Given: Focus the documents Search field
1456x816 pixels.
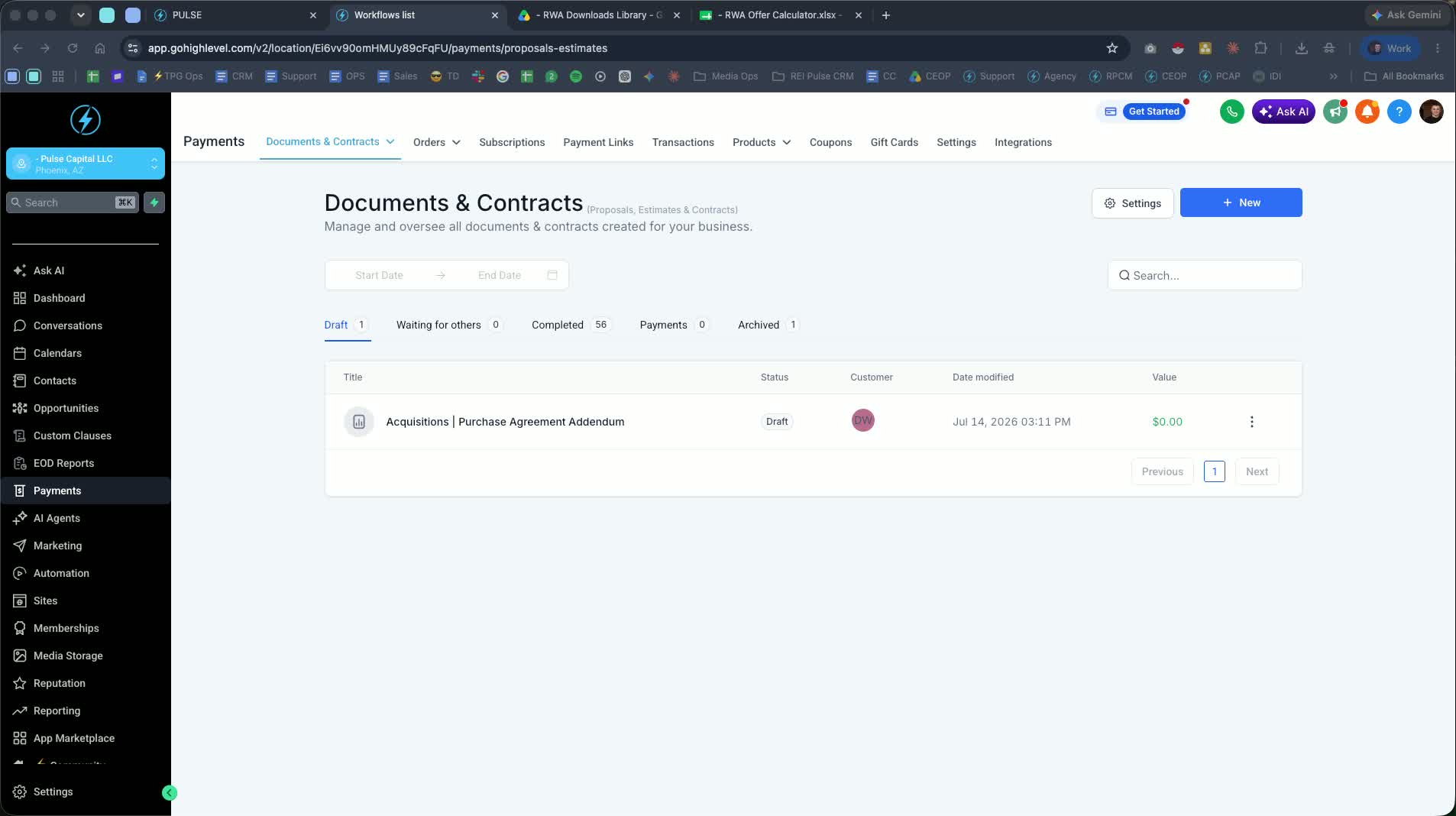Looking at the screenshot, I should 1205,275.
